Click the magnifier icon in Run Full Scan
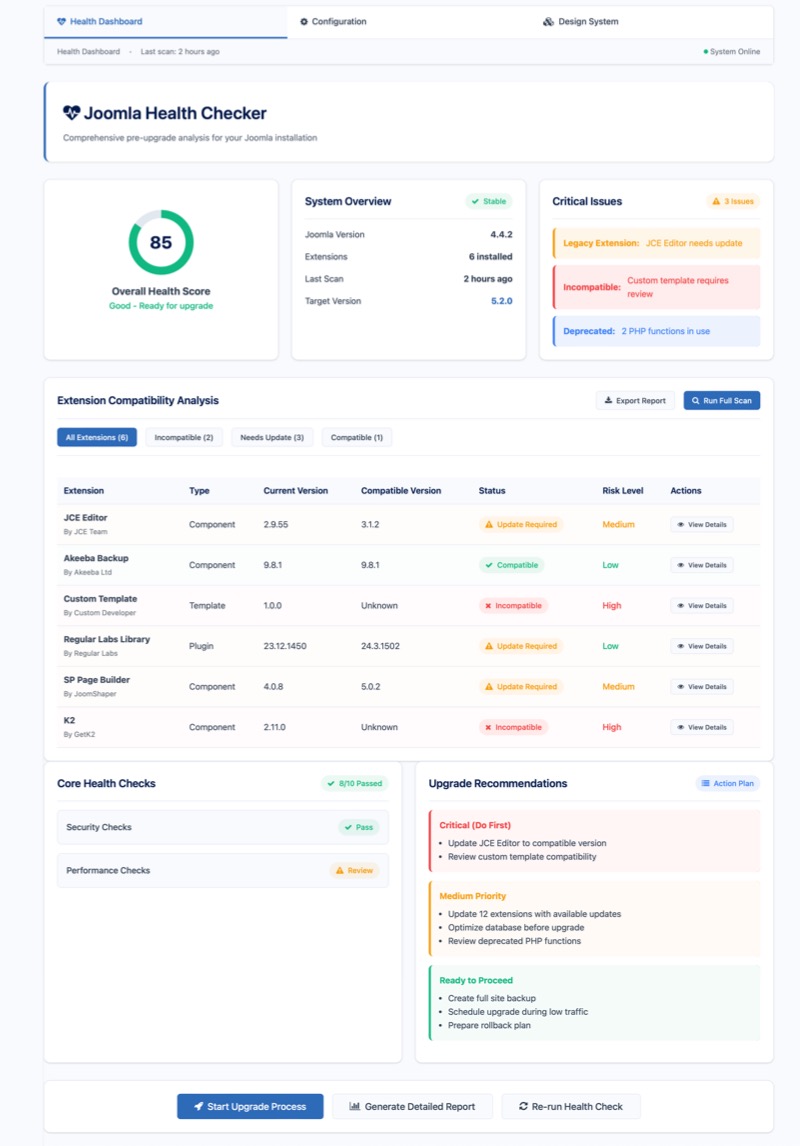Screen dimensions: 800x1146 tap(696, 400)
